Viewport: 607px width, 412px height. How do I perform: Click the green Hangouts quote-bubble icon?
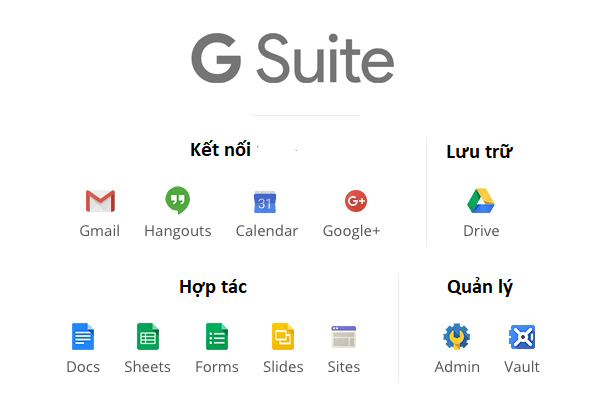(x=178, y=200)
